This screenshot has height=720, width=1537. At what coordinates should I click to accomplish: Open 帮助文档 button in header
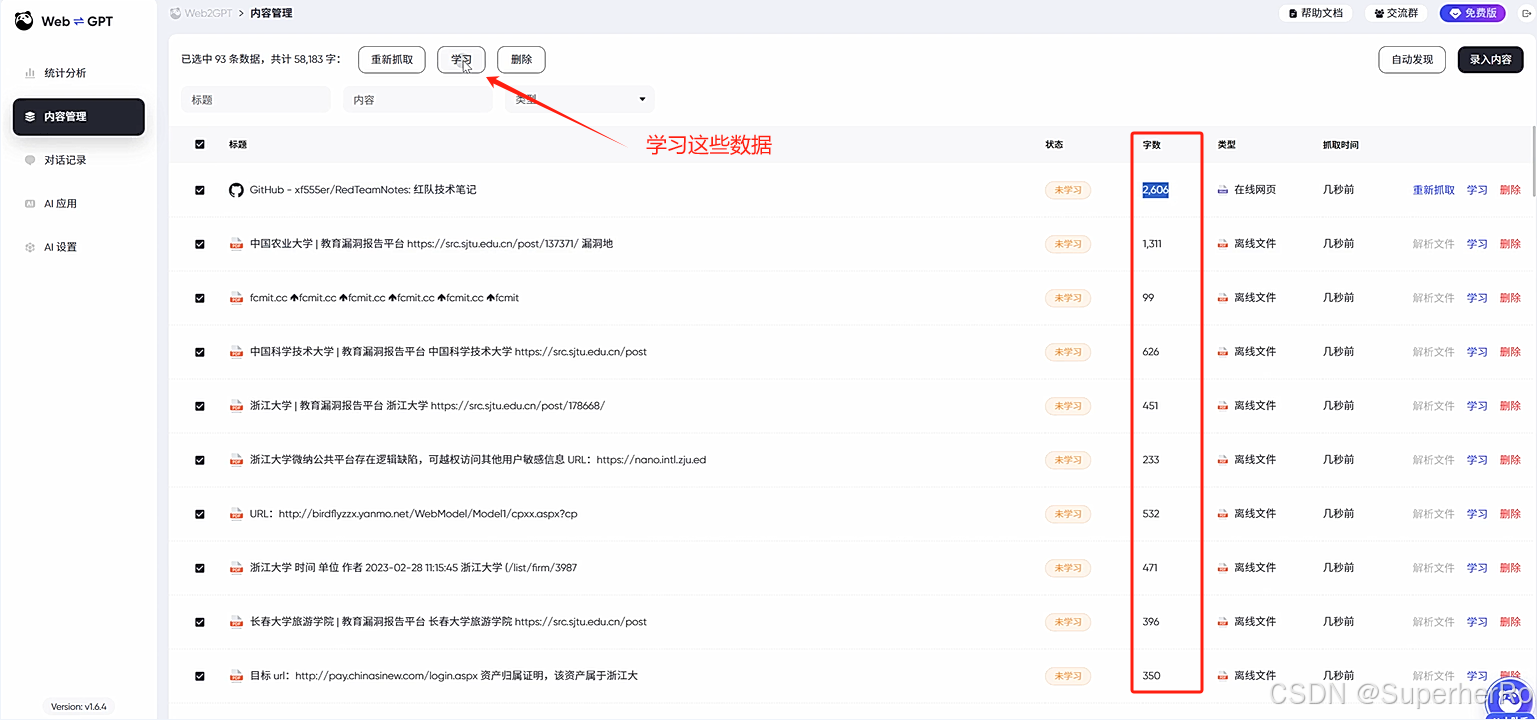click(x=1315, y=13)
